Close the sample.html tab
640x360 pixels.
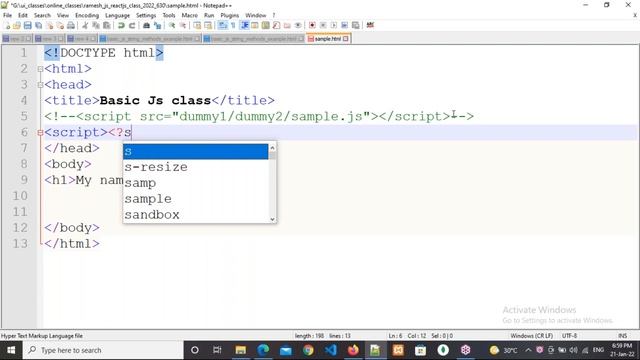346,39
